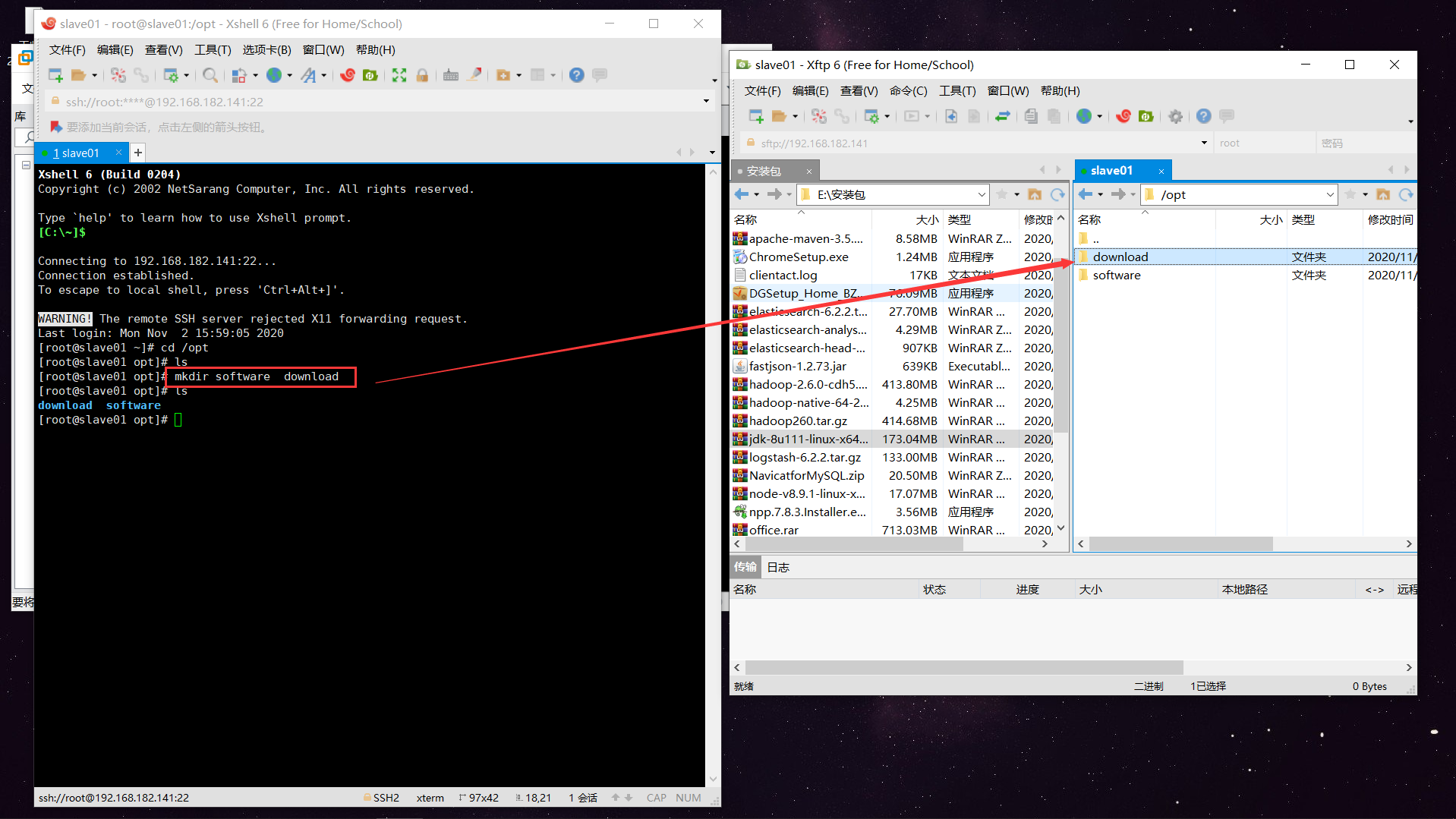Click the new session icon in Xshell toolbar
Image resolution: width=1456 pixels, height=819 pixels.
tap(55, 75)
